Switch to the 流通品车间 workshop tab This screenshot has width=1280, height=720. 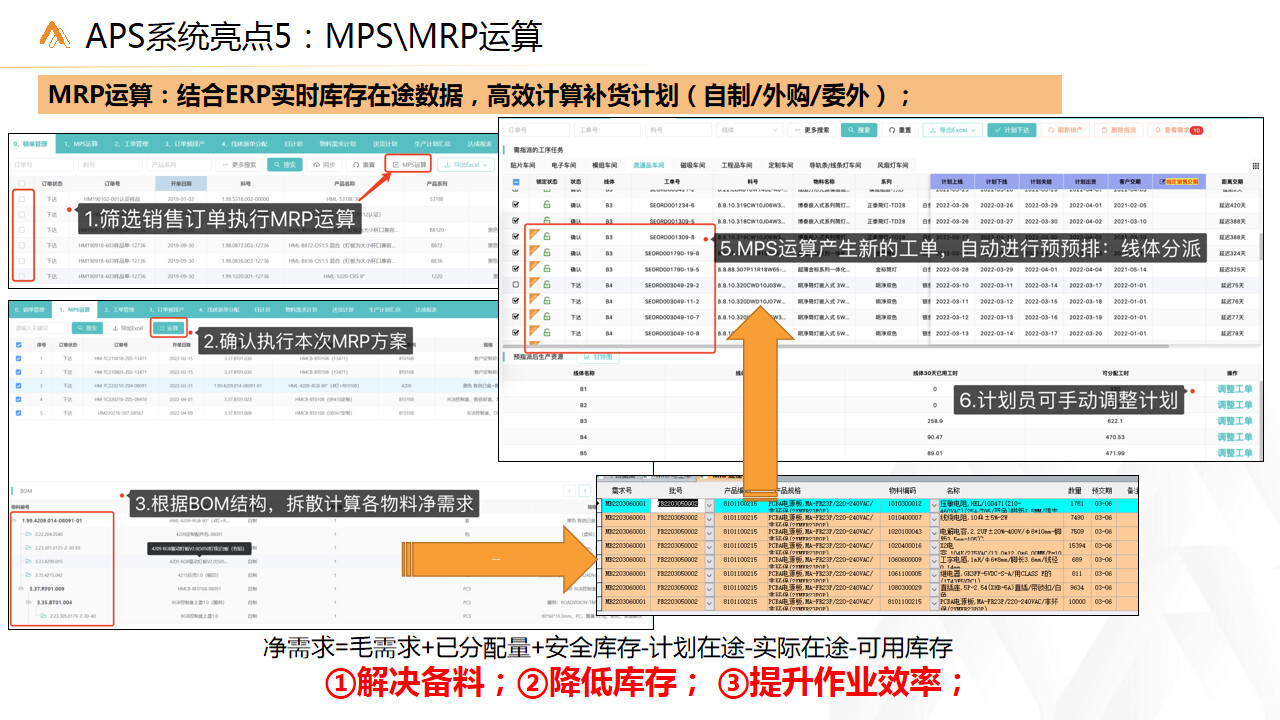tap(649, 165)
